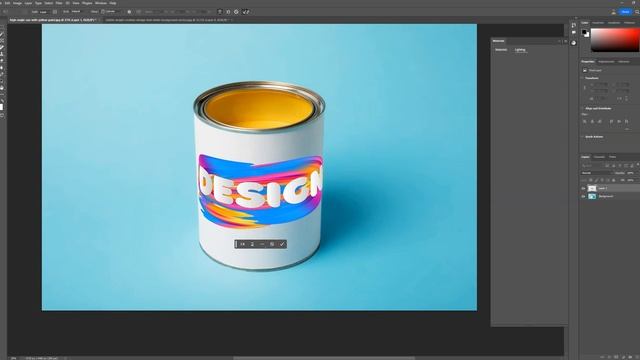Switch to the Channels panel tab
The height and width of the screenshot is (360, 640).
pos(599,157)
